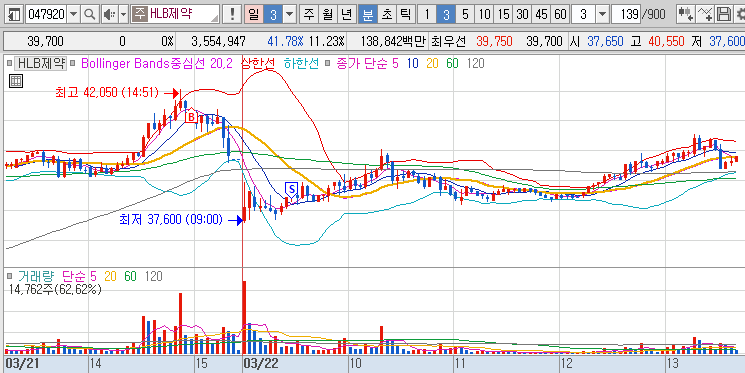
Task: Click highlighted 3 minute interval button
Action: click(x=446, y=14)
